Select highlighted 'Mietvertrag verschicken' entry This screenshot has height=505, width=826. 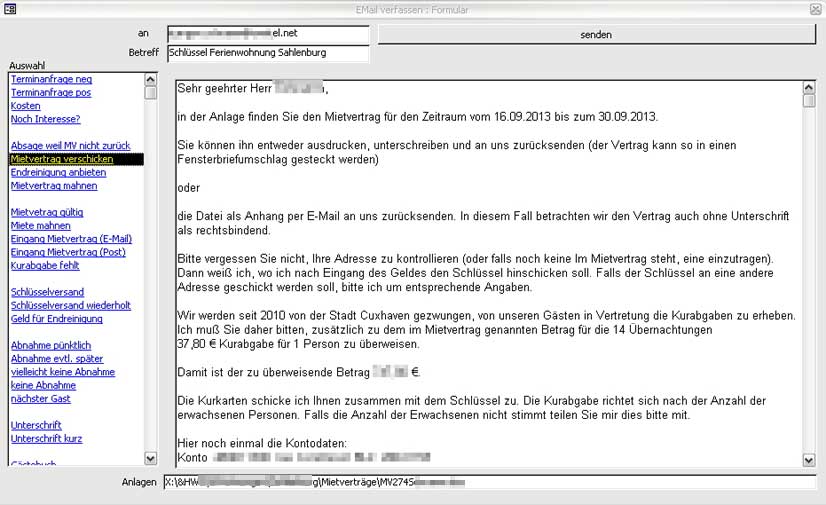tap(76, 159)
